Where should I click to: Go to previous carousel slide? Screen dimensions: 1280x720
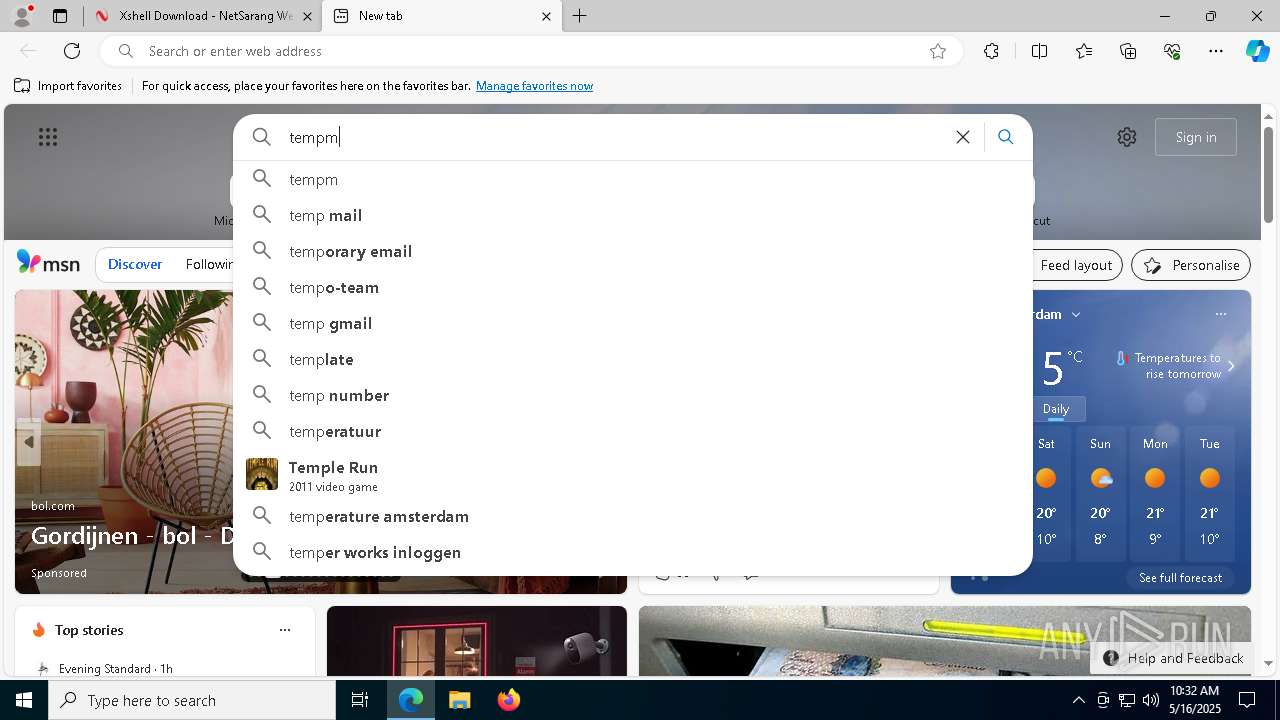29,441
